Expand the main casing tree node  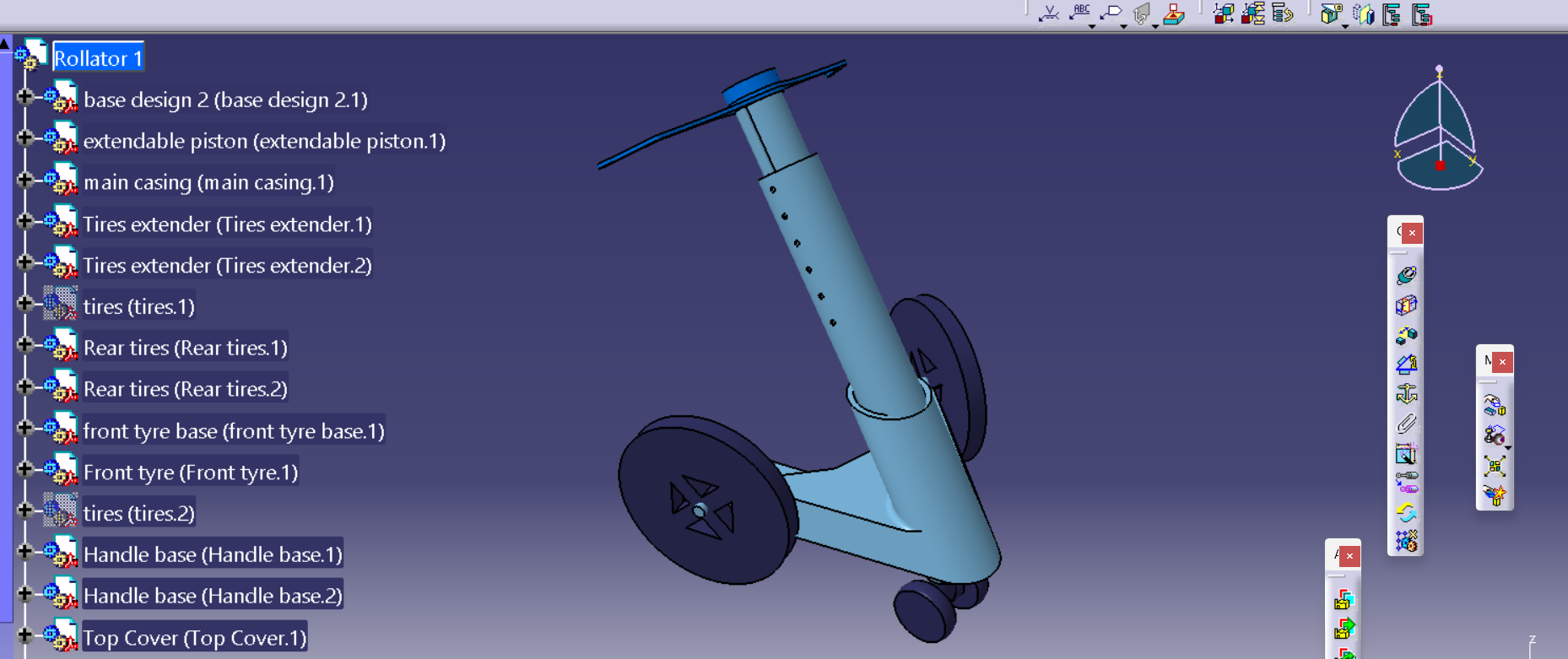click(x=24, y=180)
